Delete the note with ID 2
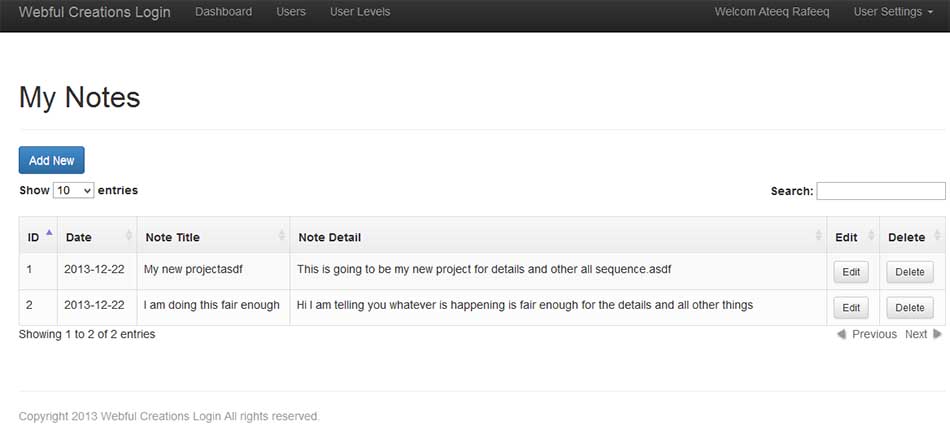 click(909, 307)
